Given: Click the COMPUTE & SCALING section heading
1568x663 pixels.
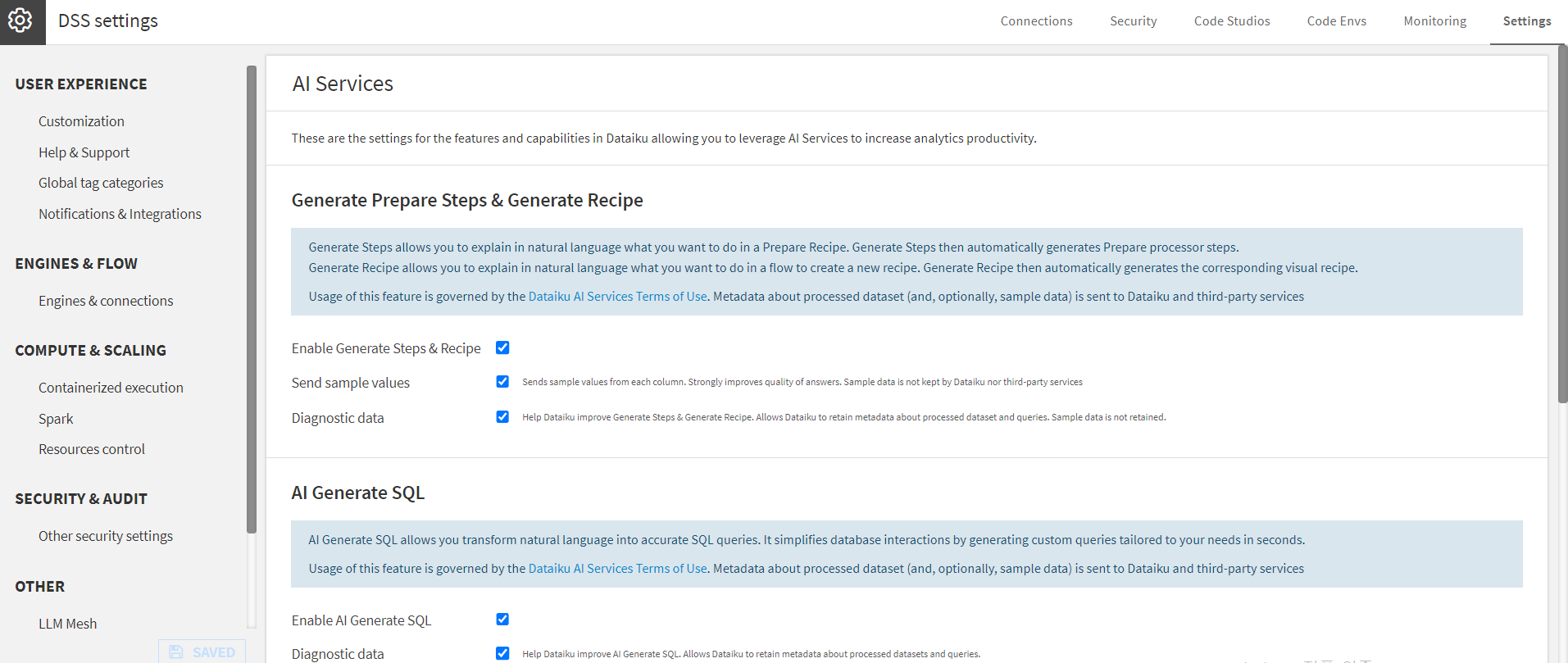Looking at the screenshot, I should [x=90, y=351].
